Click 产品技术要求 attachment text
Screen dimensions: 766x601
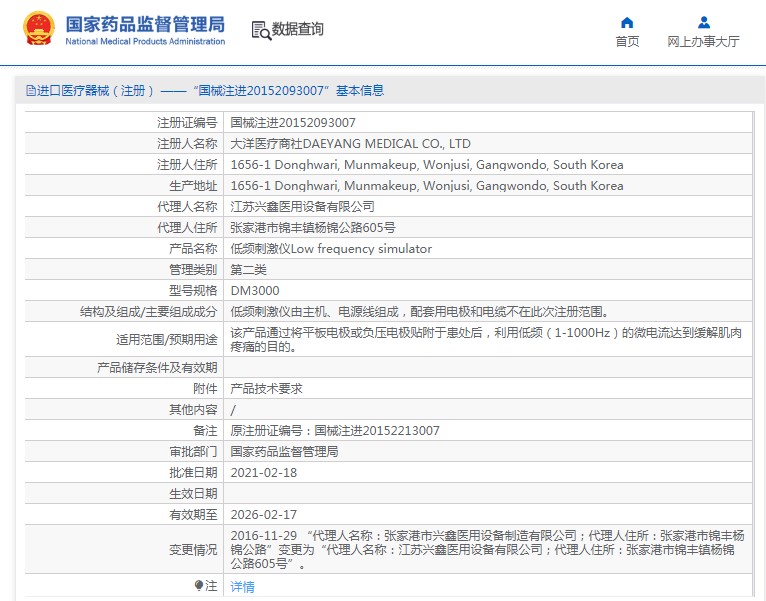(x=266, y=389)
